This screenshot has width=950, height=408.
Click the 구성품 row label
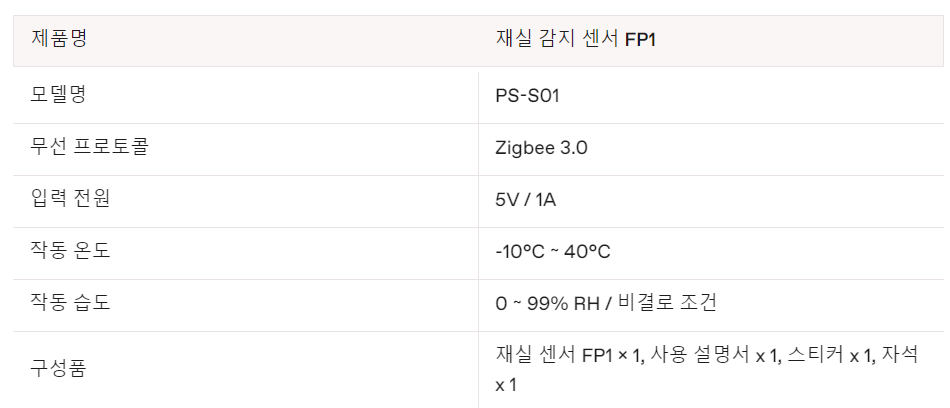click(59, 368)
